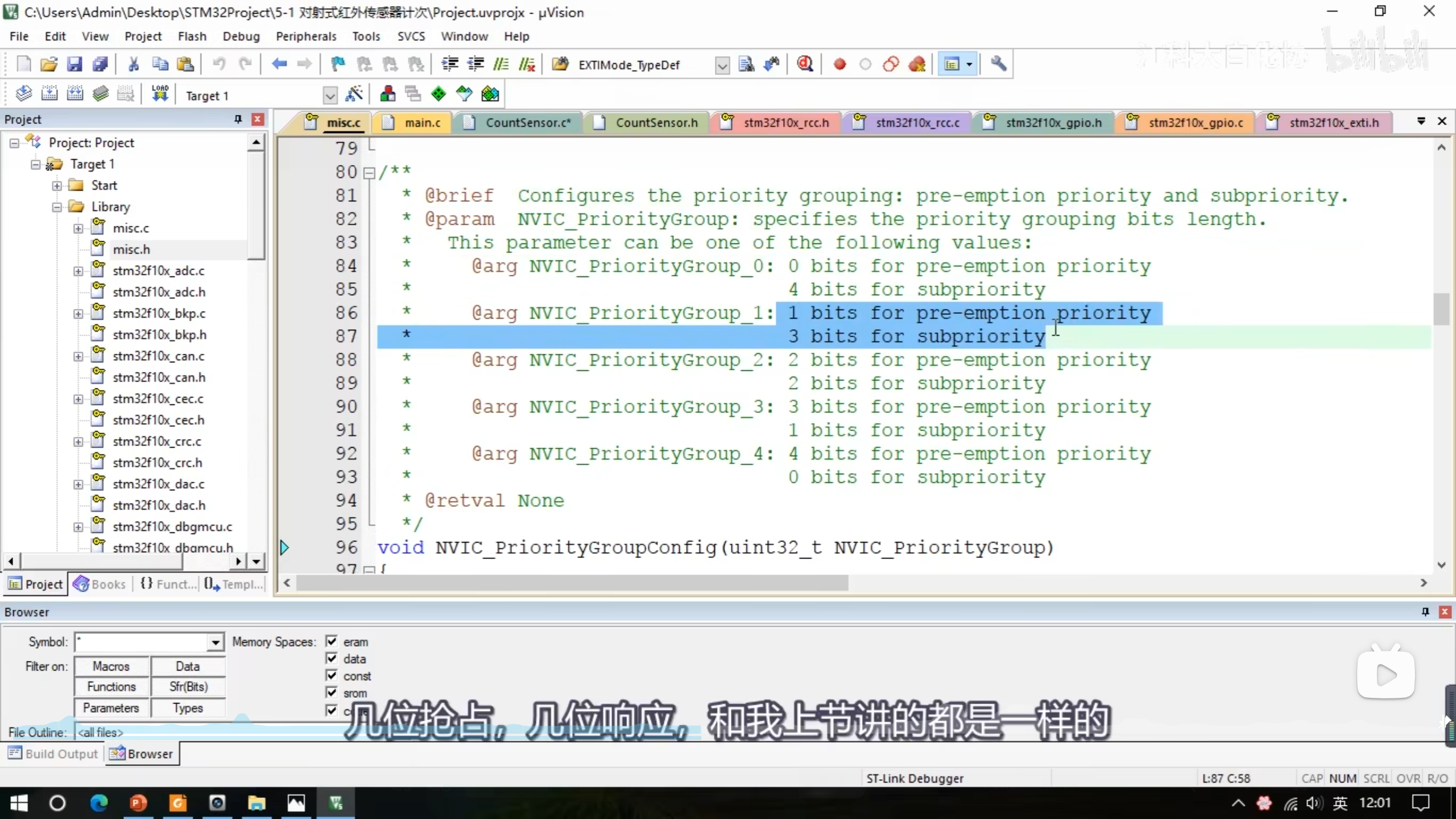
Task: Switch to the main.c tab
Action: click(422, 123)
